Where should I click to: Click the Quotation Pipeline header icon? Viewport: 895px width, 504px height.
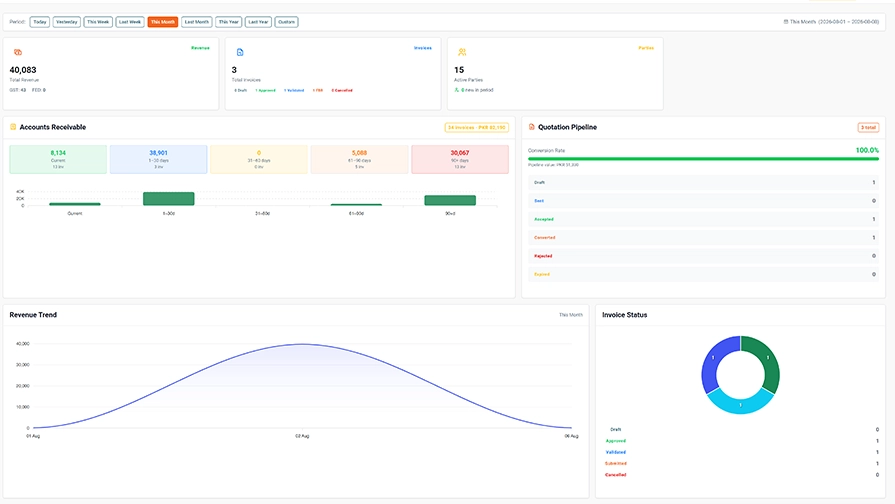[531, 127]
